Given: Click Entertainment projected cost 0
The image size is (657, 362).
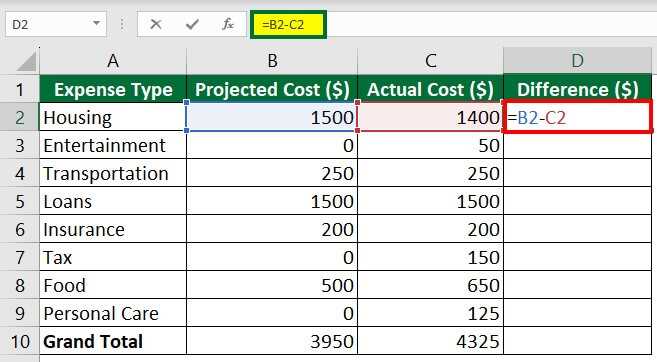Looking at the screenshot, I should point(272,145).
